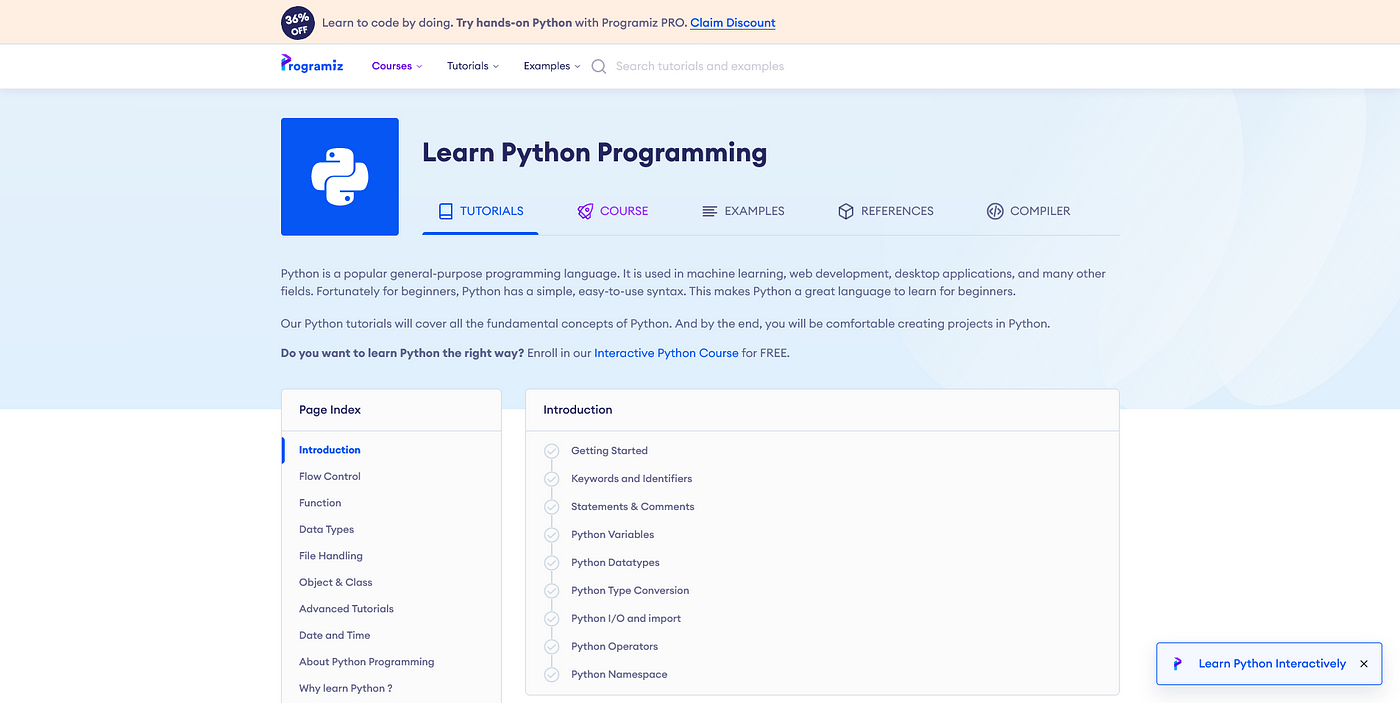
Task: Click Learn Python Interactively text
Action: coord(1272,664)
